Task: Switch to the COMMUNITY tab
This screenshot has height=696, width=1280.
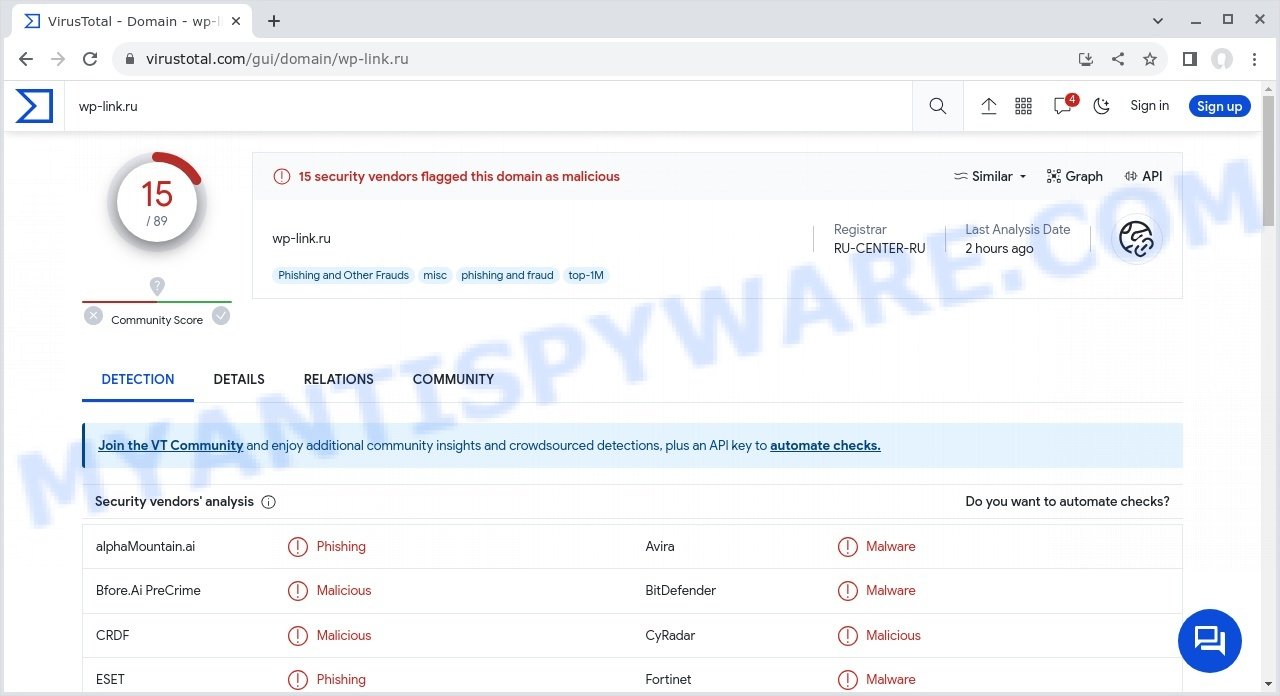Action: pos(453,380)
